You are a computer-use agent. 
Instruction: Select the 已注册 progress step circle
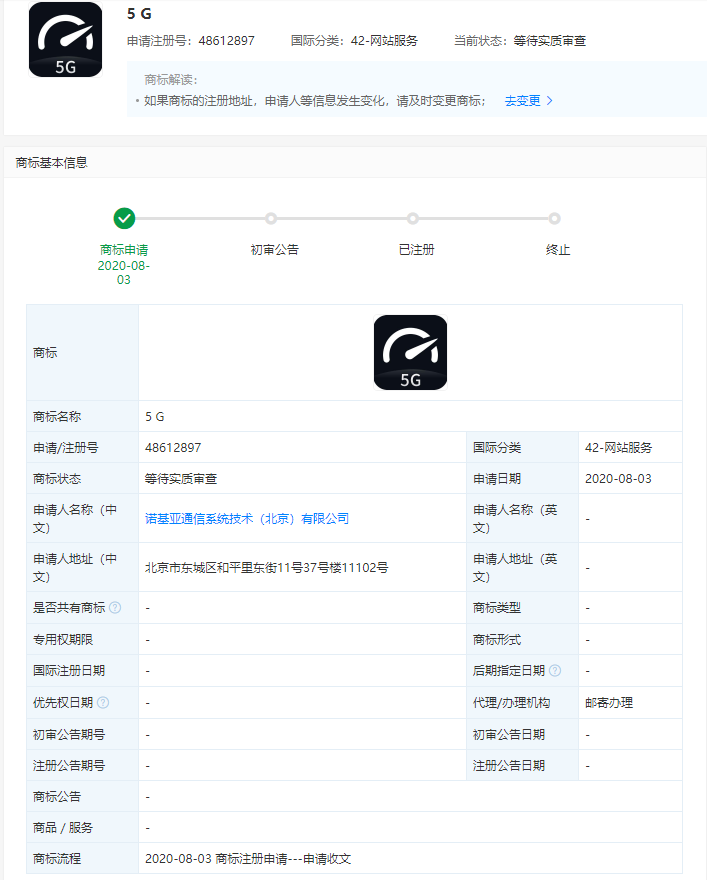[413, 218]
